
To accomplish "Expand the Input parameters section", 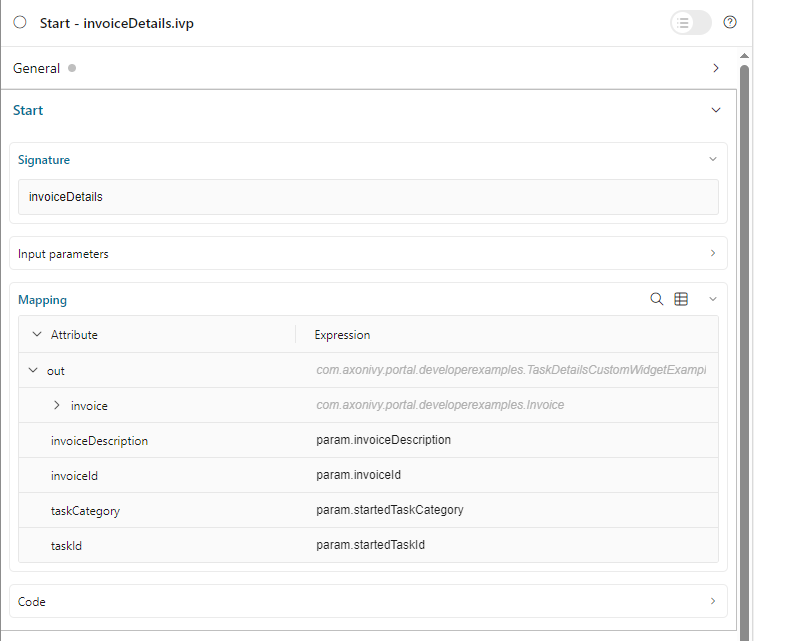I will pyautogui.click(x=712, y=254).
